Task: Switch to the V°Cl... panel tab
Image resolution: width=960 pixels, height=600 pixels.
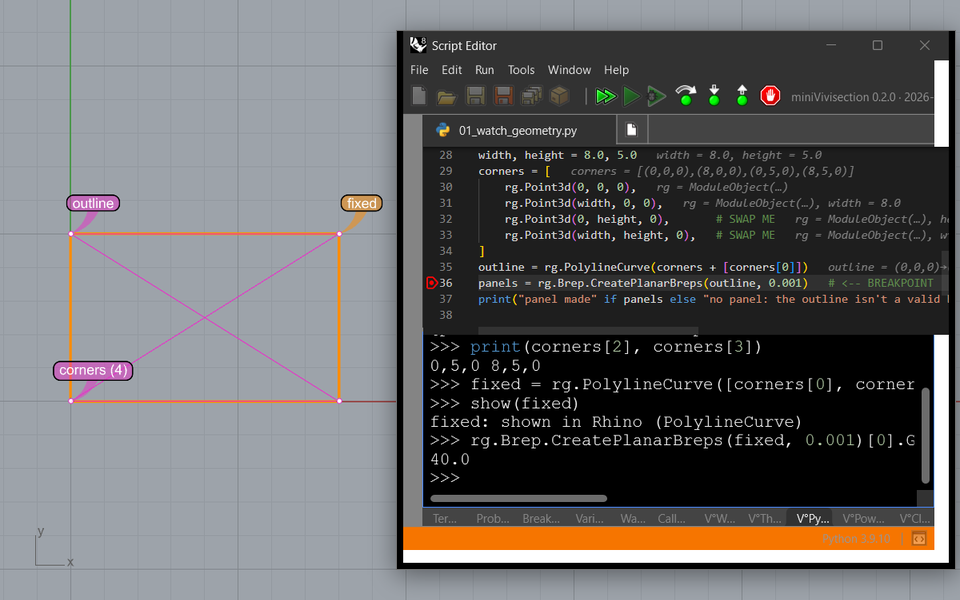Action: [915, 519]
